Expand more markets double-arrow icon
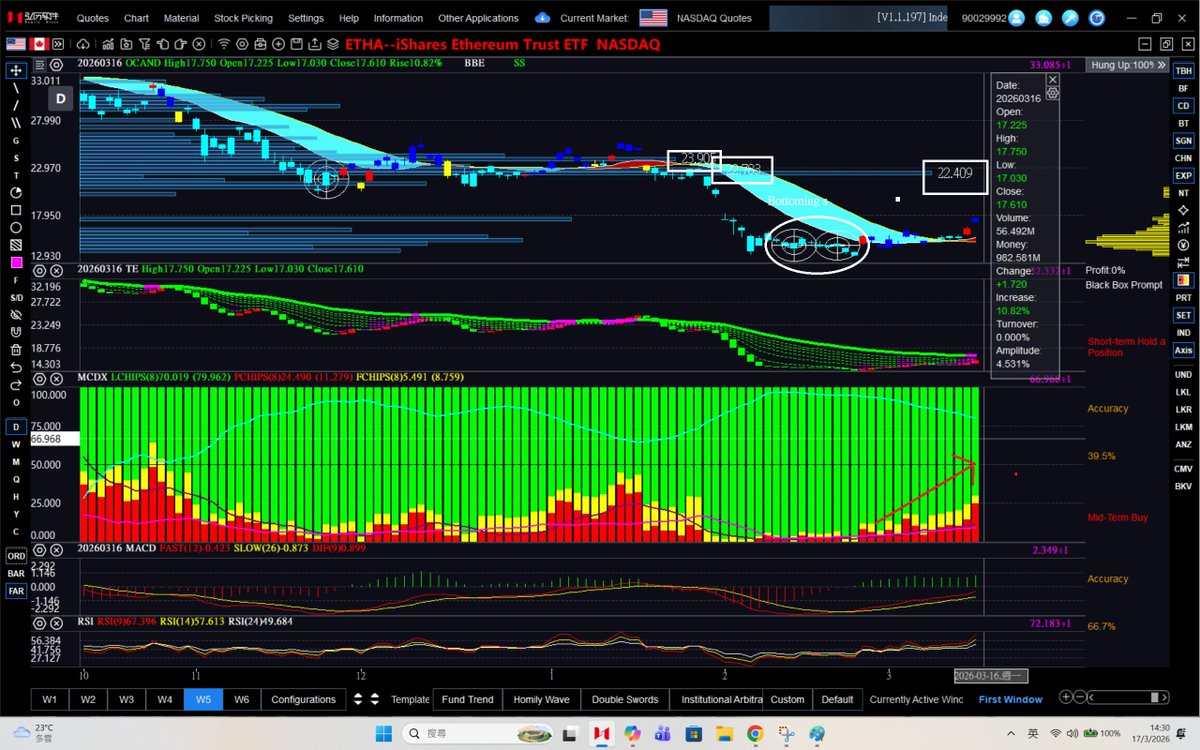Viewport: 1200px width, 750px height. pyautogui.click(x=58, y=44)
